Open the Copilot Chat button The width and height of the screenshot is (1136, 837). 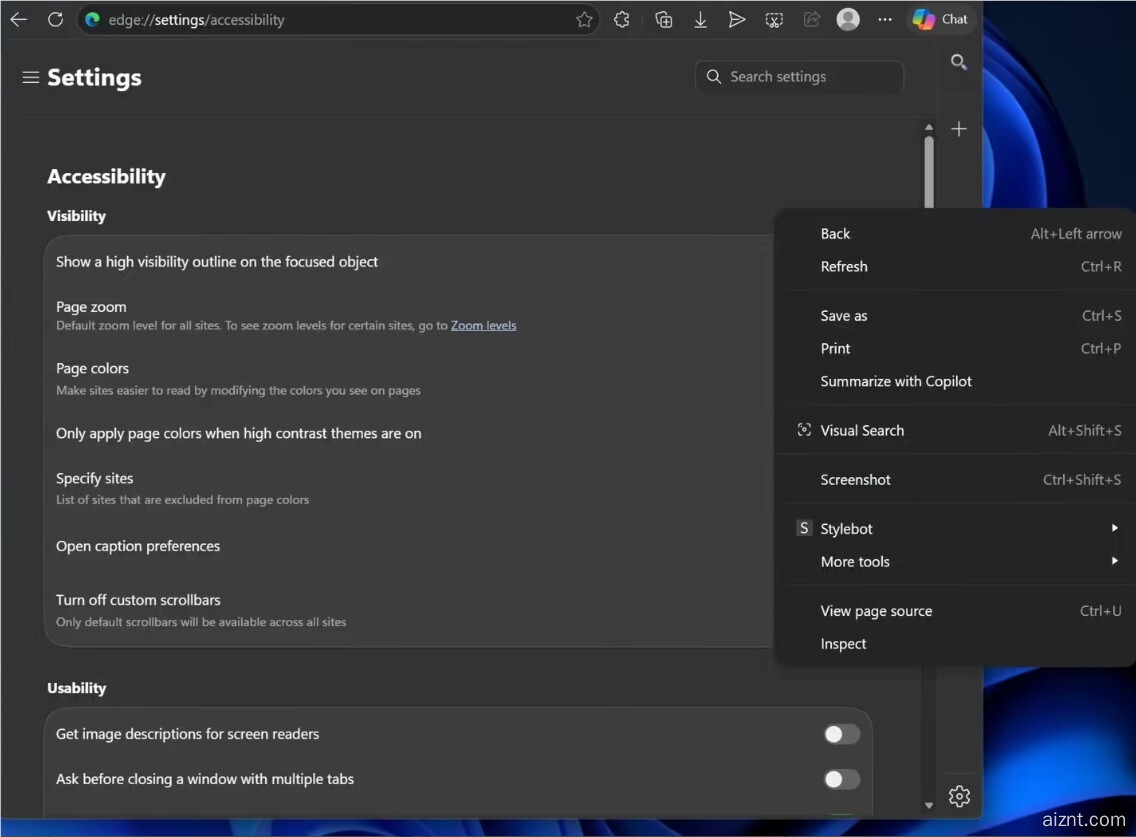tap(940, 19)
